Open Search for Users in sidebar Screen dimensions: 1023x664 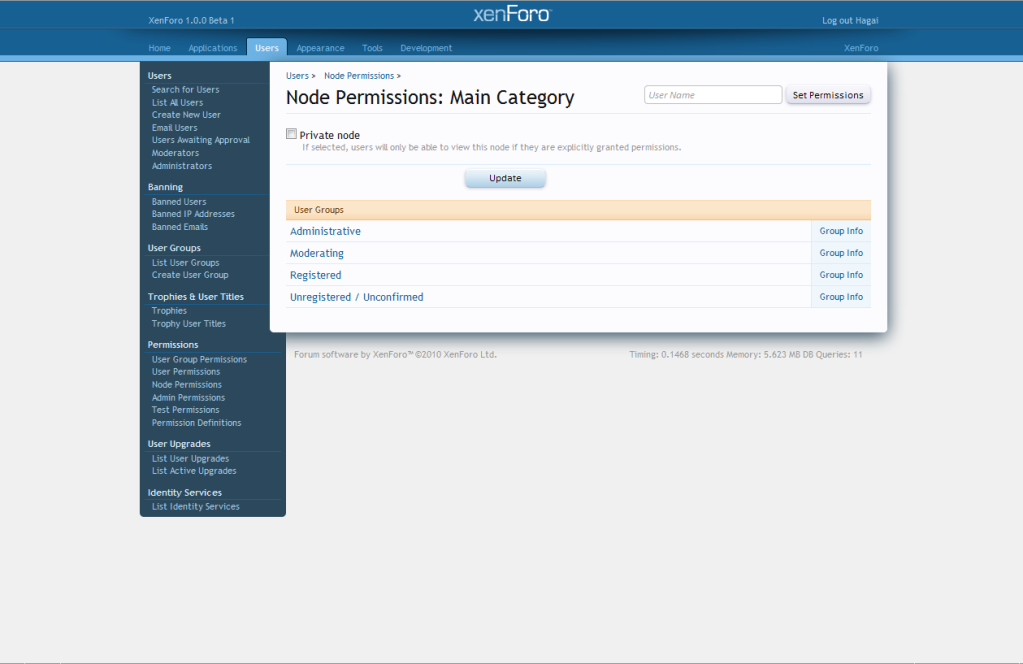point(185,89)
